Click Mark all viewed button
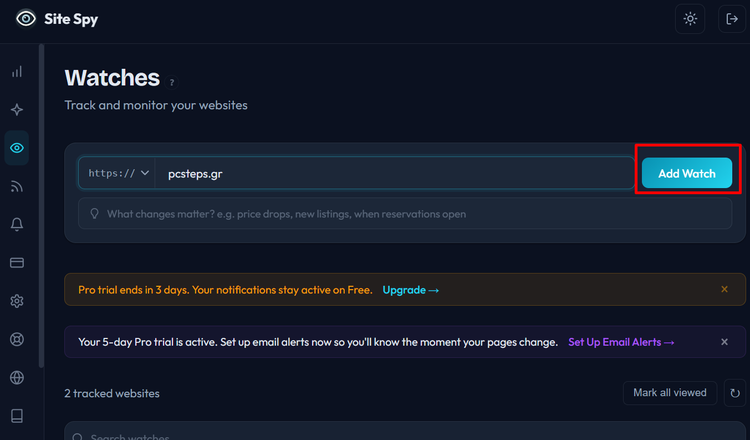750x440 pixels. pos(669,393)
